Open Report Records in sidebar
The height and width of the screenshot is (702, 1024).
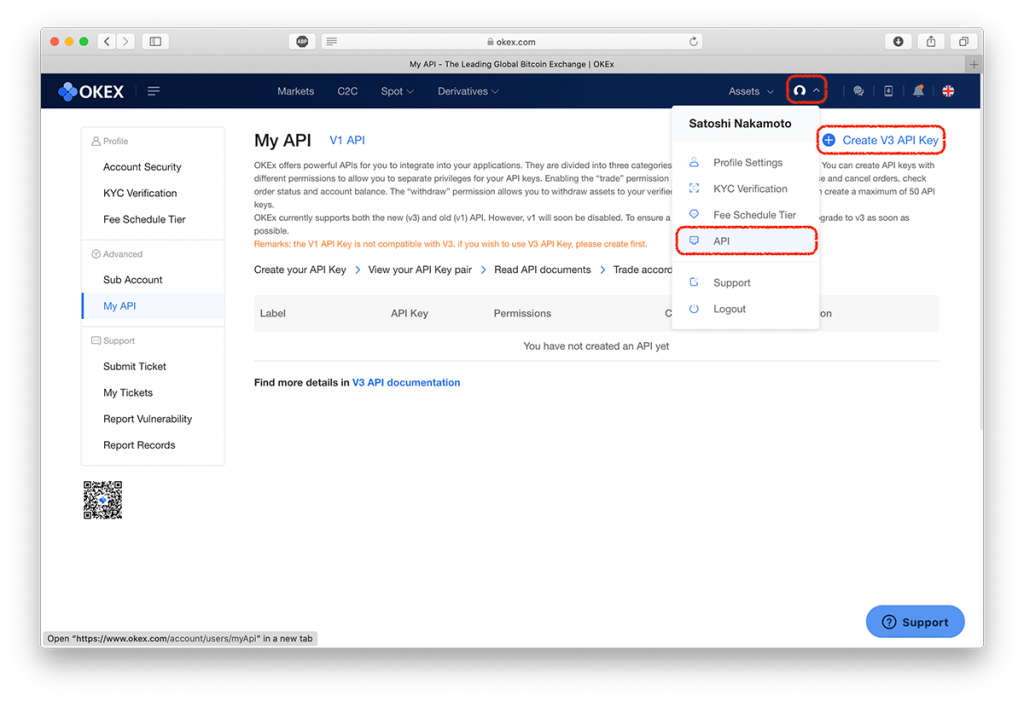139,445
